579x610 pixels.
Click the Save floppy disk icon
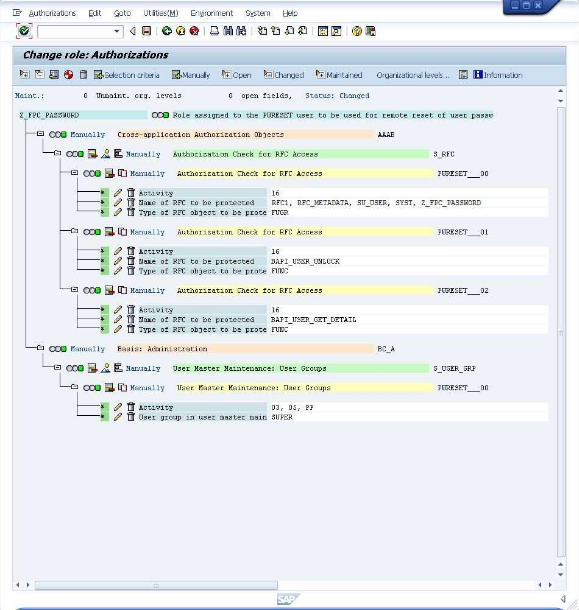click(146, 31)
